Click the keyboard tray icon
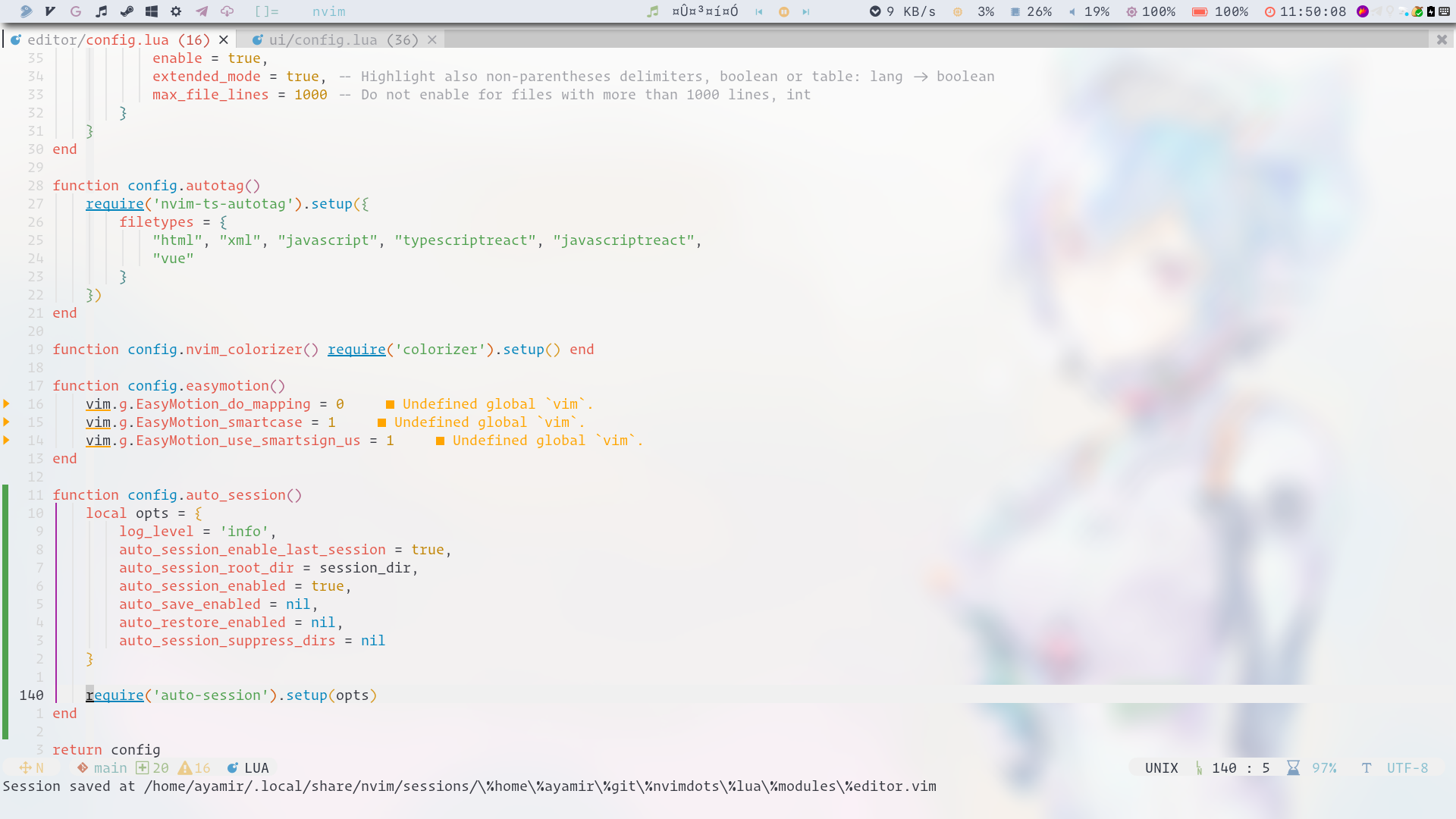The height and width of the screenshot is (819, 1456). (1445, 11)
